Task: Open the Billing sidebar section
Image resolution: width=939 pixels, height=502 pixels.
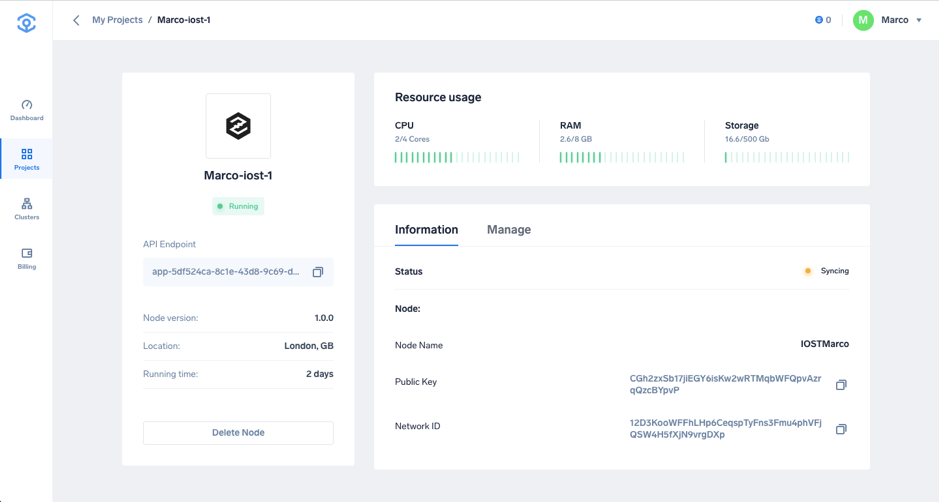Action: (26, 259)
